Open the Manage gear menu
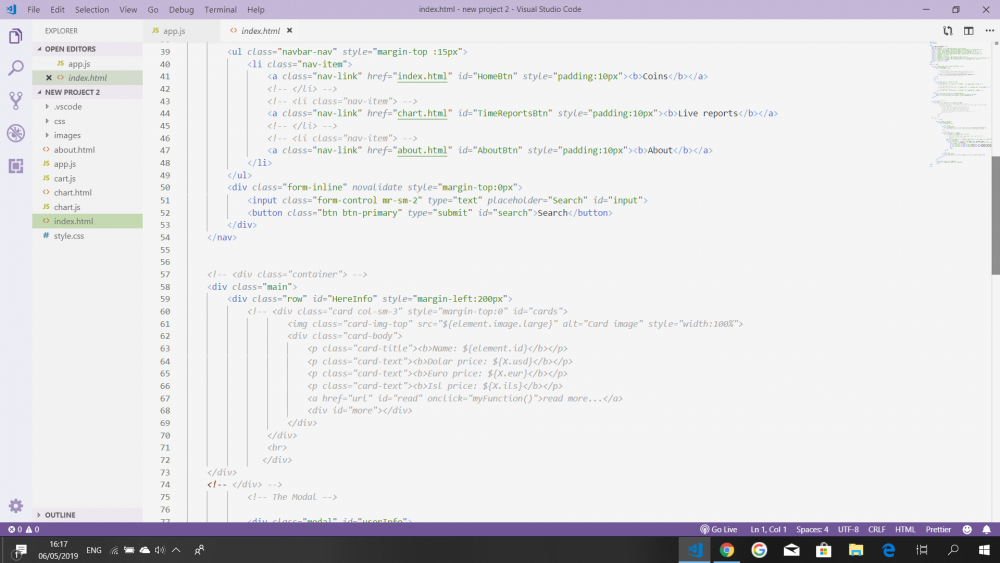Viewport: 1000px width, 563px height. (x=15, y=506)
